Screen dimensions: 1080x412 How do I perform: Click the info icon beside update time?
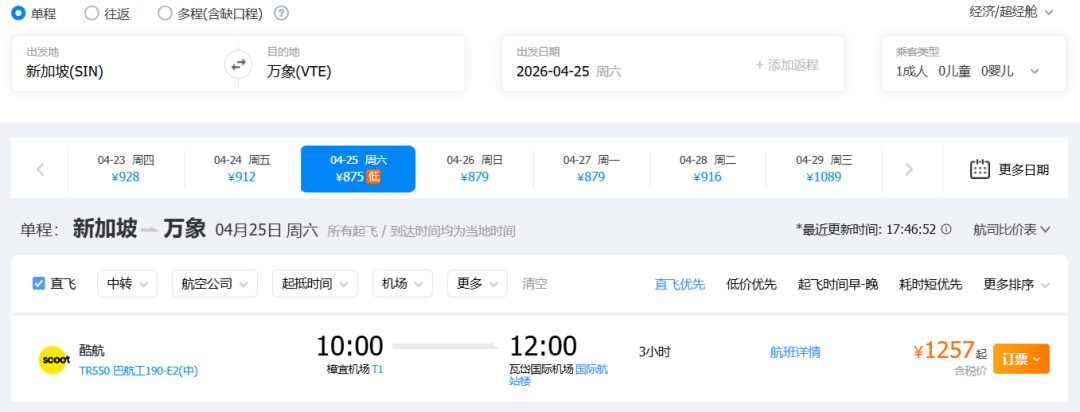click(946, 229)
